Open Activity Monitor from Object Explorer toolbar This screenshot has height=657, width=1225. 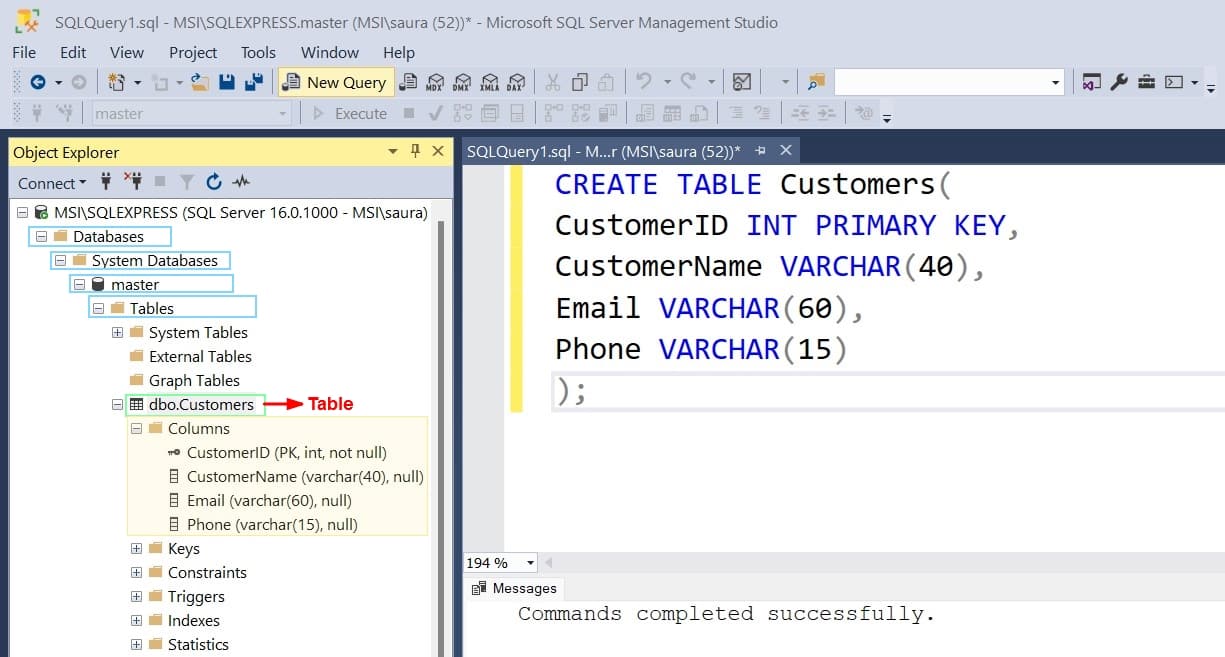[x=242, y=183]
